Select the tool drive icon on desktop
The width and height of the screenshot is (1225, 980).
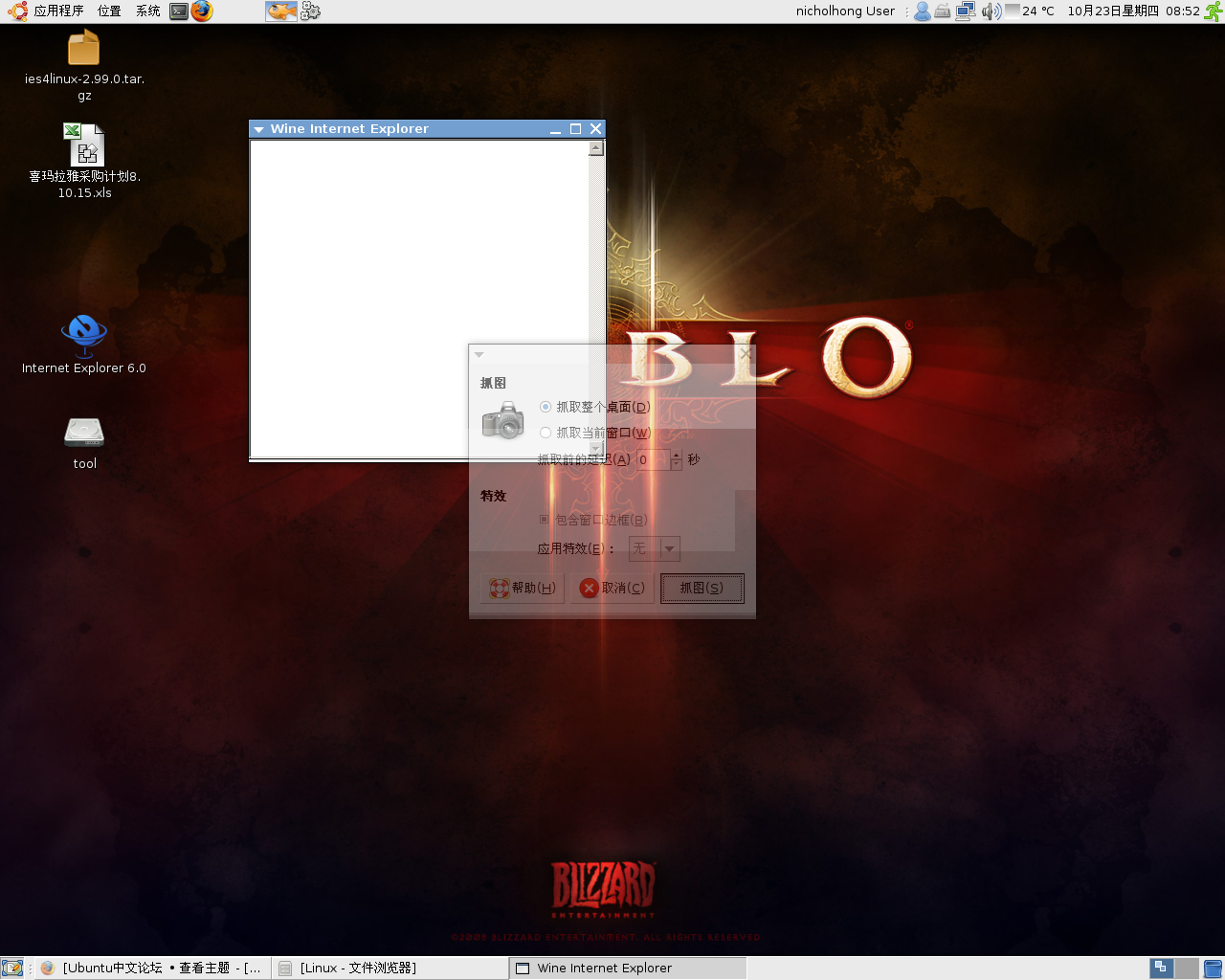pyautogui.click(x=84, y=443)
